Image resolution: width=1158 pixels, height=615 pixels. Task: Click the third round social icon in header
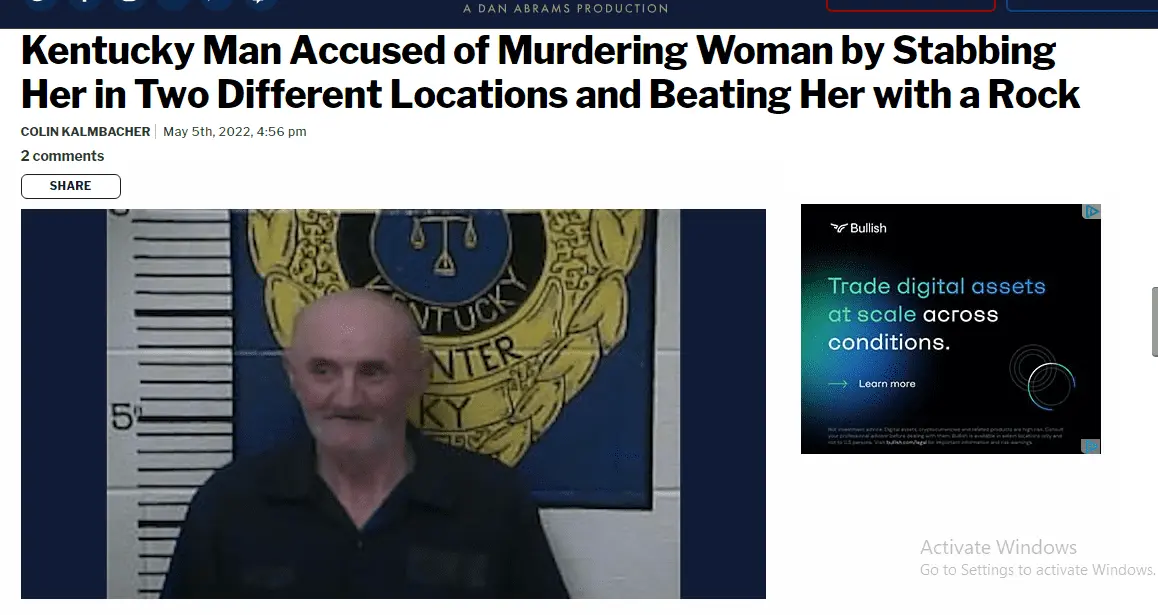click(x=129, y=2)
